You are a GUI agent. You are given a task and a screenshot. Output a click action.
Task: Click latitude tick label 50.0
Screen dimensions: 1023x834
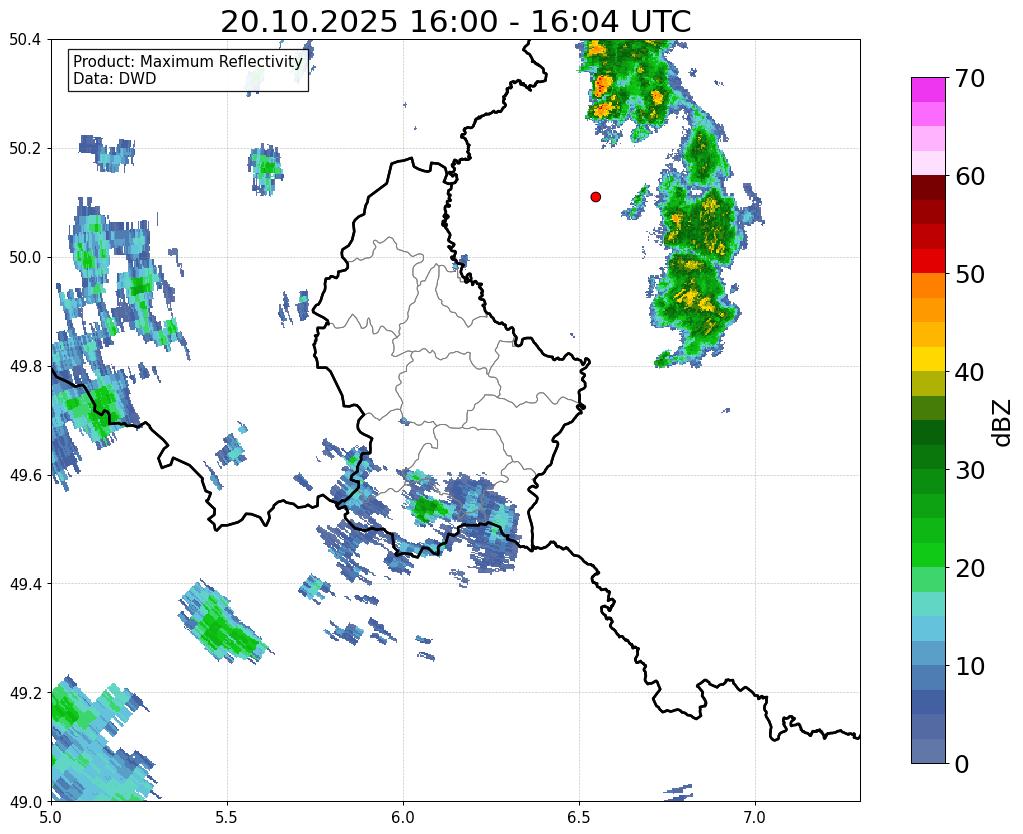25,258
